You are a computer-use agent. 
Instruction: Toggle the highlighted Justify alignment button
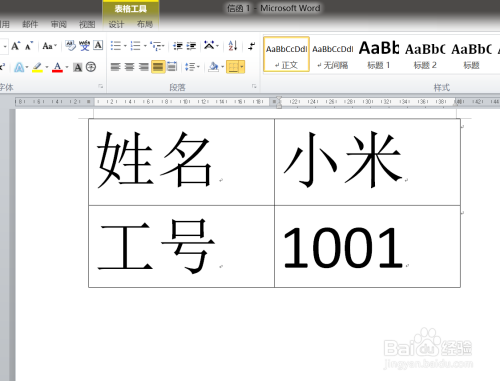click(x=158, y=67)
